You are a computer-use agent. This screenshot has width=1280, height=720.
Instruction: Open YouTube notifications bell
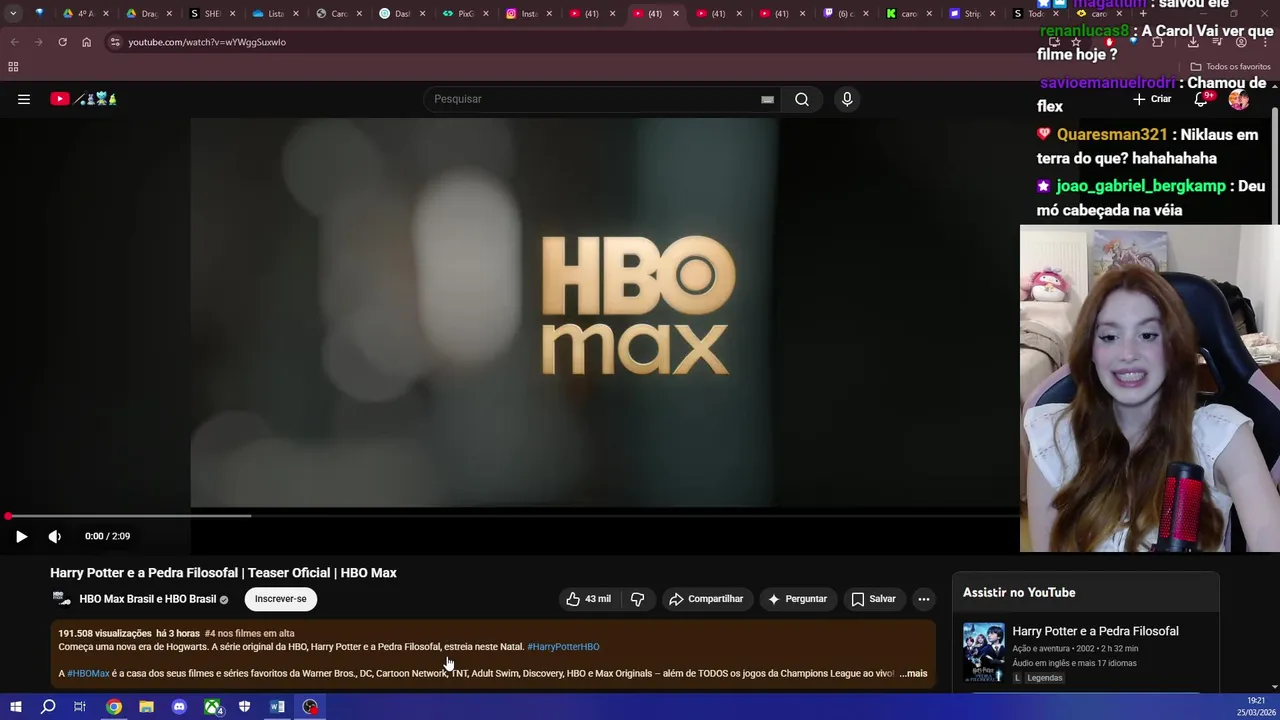click(1203, 99)
